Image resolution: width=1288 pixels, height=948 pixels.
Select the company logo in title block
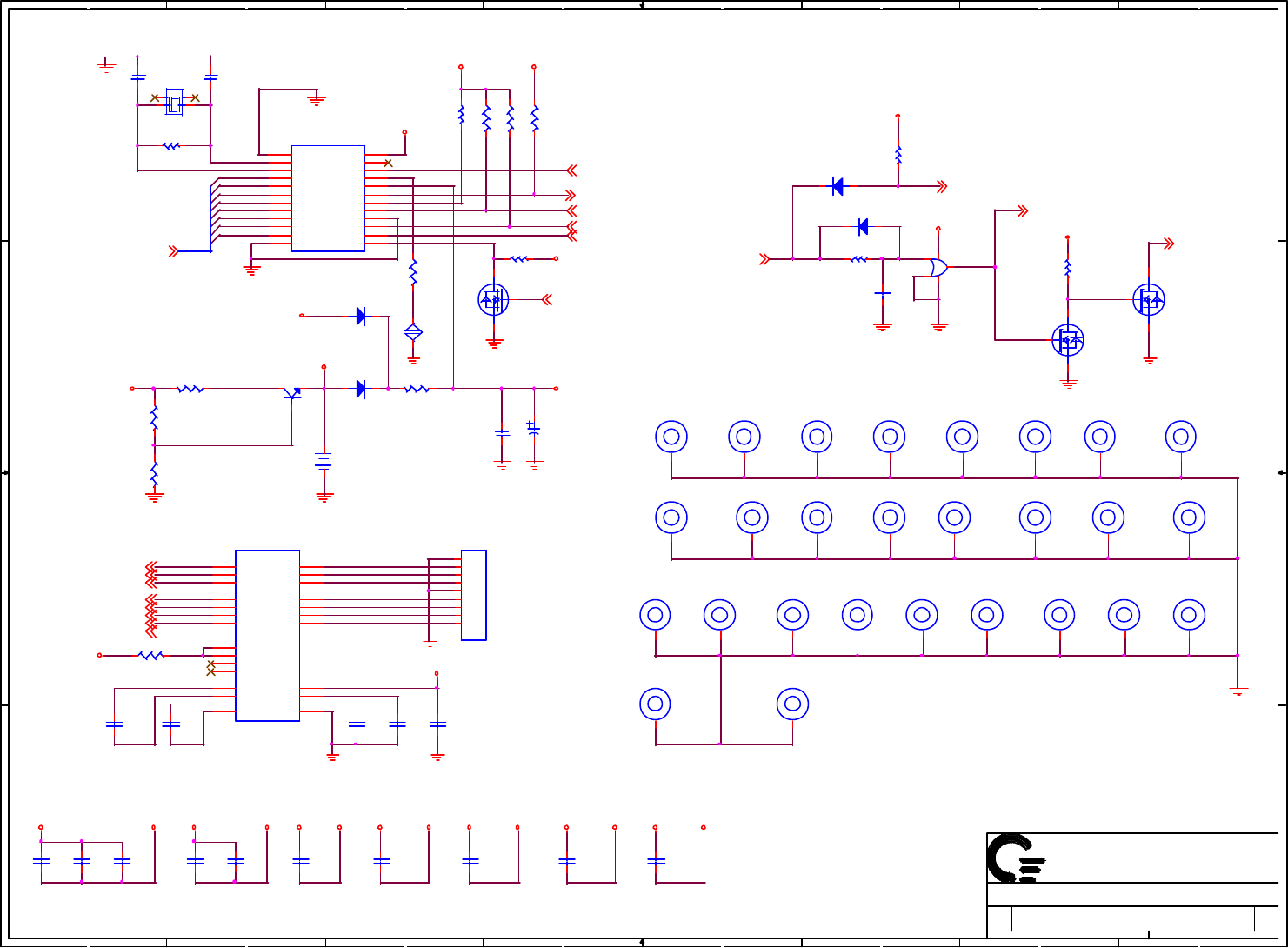[1016, 858]
